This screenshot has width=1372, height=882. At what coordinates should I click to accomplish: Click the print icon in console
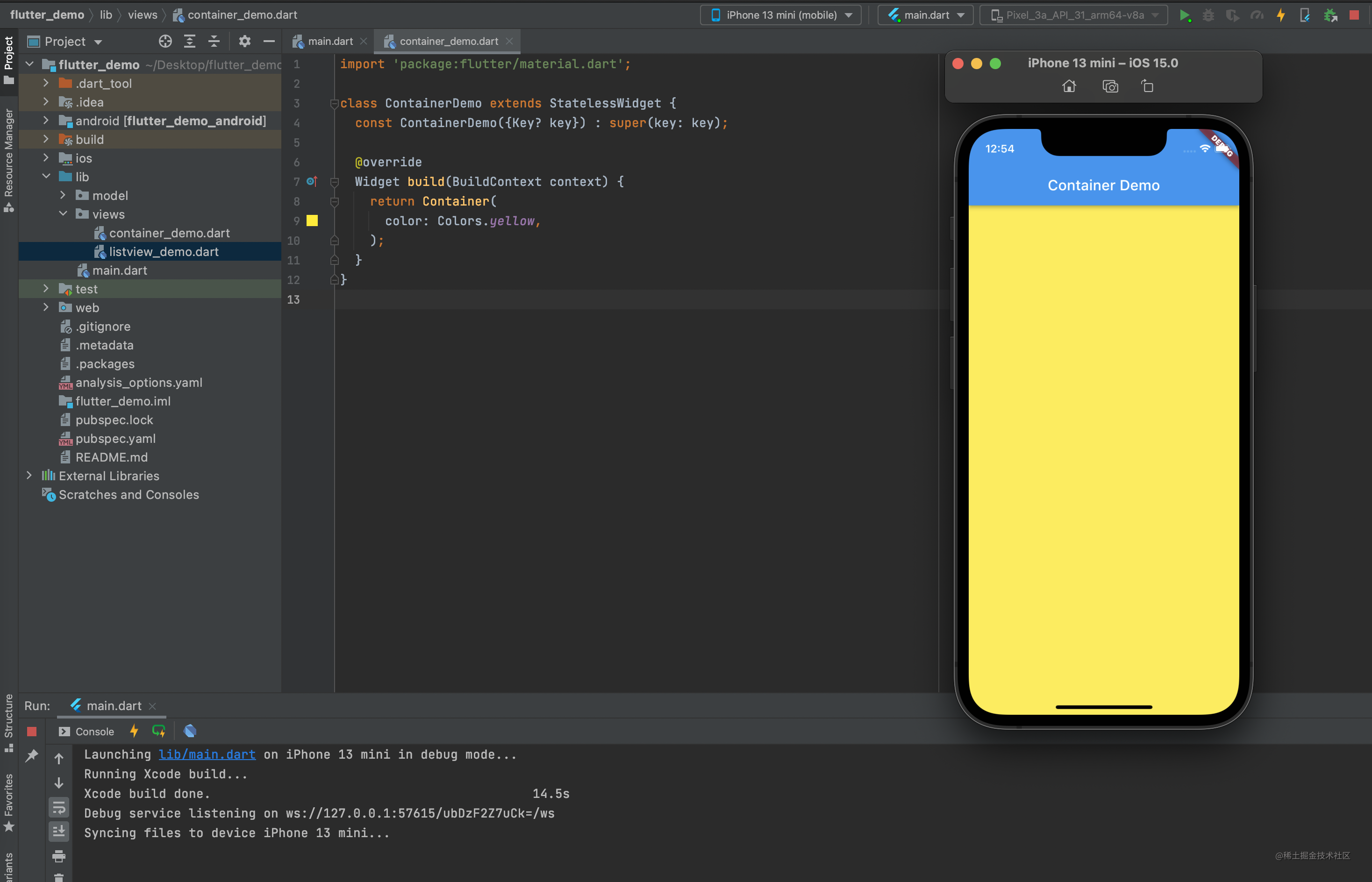(x=58, y=856)
